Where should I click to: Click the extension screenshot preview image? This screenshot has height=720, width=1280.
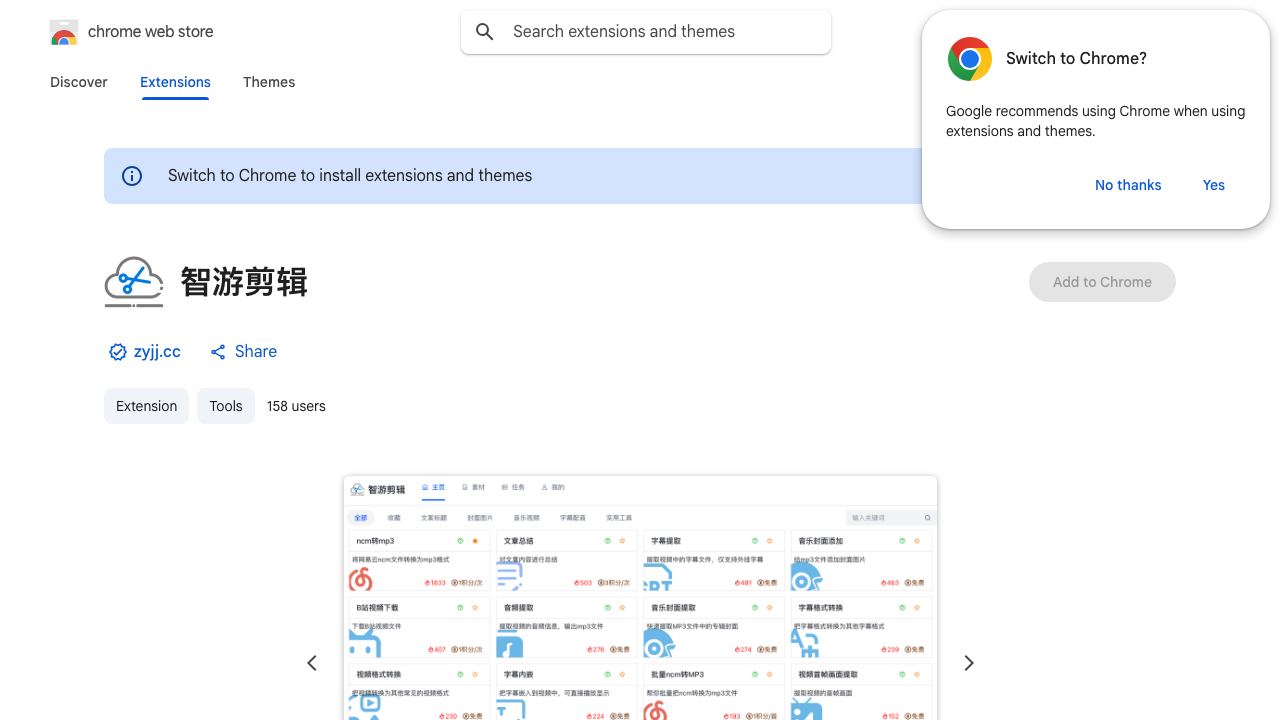[x=640, y=598]
